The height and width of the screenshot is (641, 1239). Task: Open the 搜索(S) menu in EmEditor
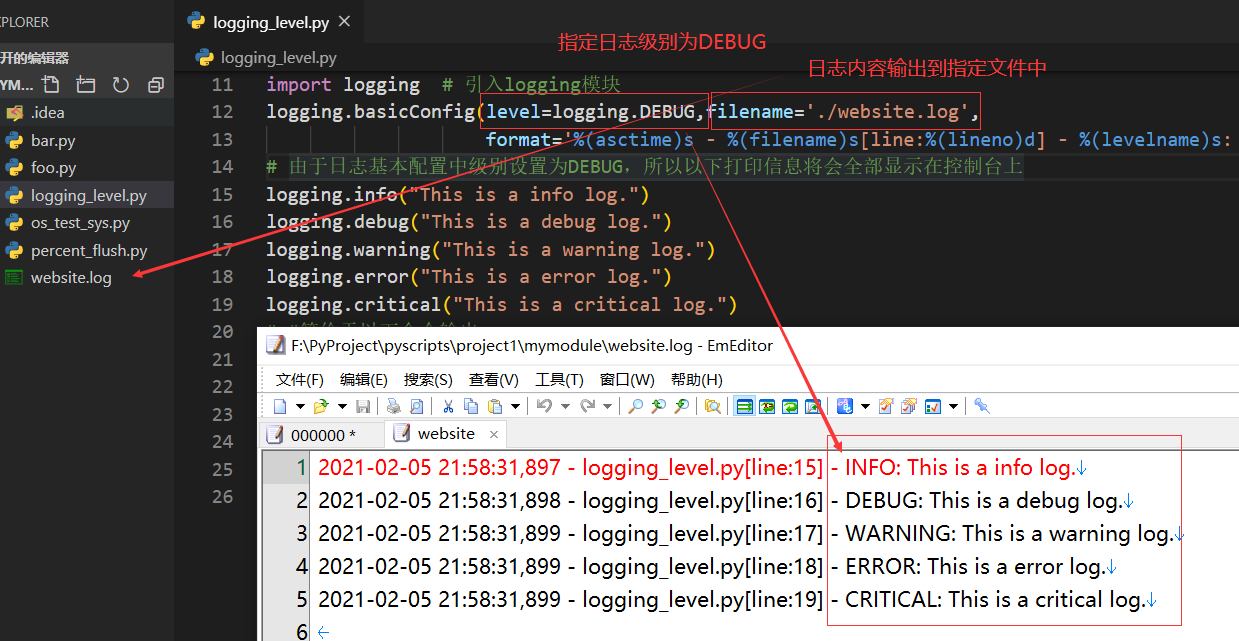click(428, 380)
